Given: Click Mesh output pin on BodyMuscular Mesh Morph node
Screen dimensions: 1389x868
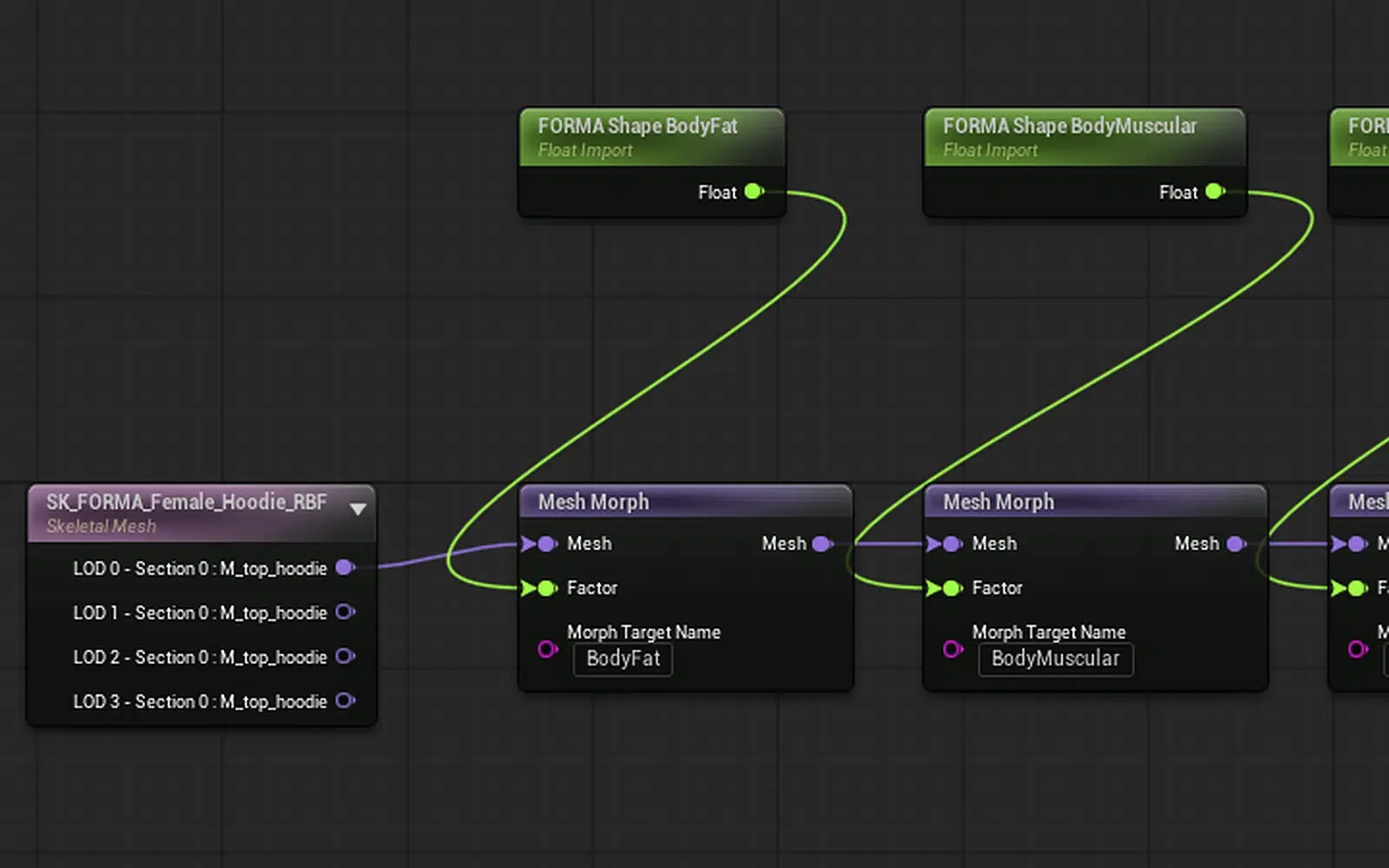Looking at the screenshot, I should tap(1237, 544).
